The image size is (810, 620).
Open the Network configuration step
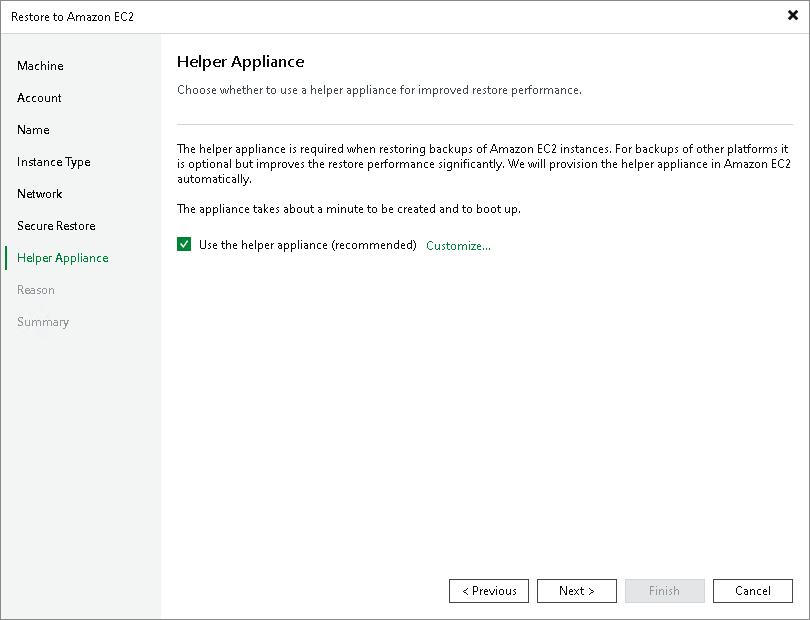click(40, 193)
